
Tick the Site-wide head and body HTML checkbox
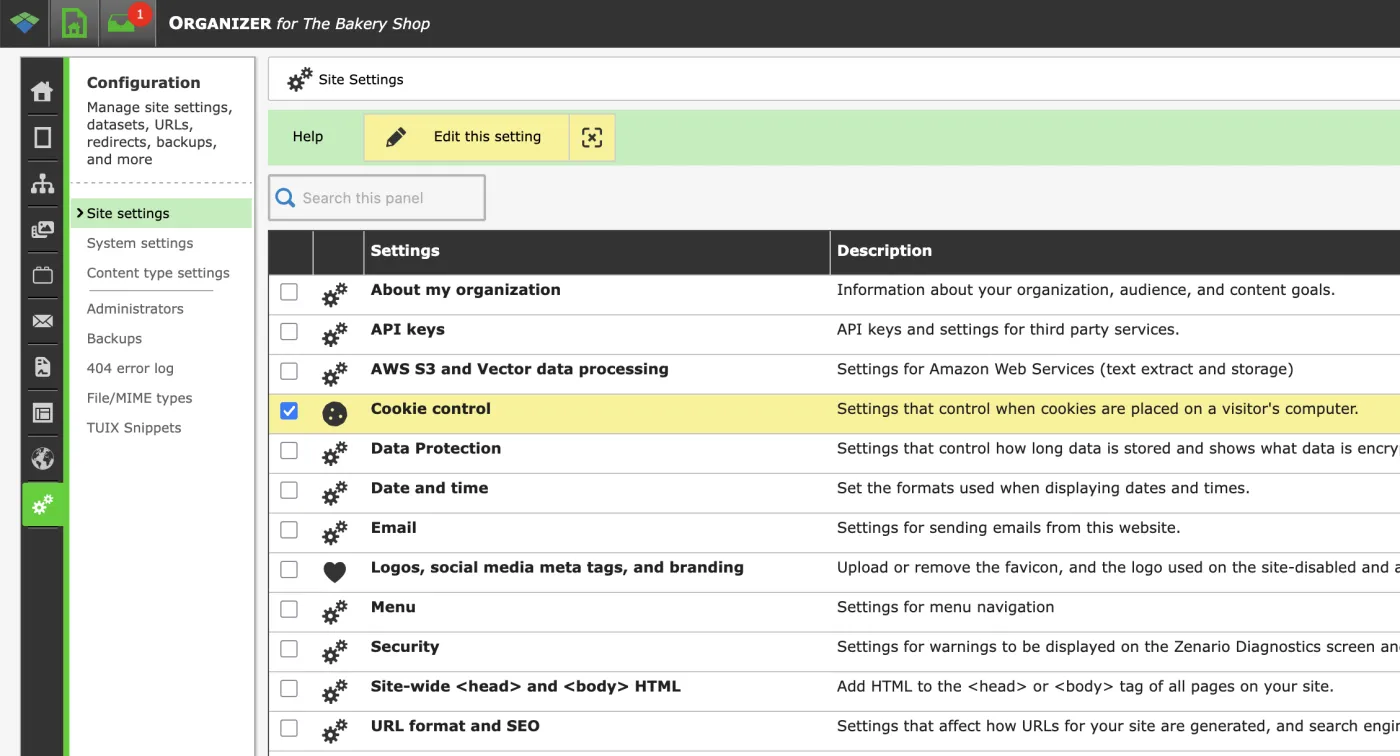[289, 688]
